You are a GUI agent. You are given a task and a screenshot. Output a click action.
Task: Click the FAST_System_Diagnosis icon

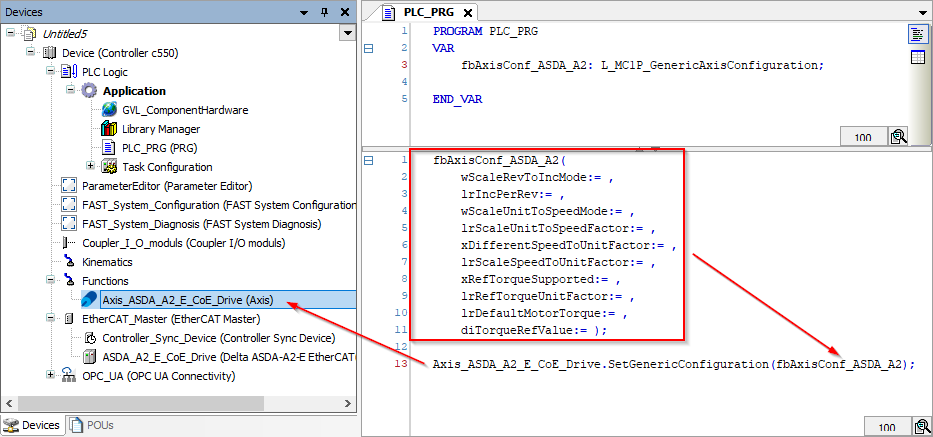70,224
